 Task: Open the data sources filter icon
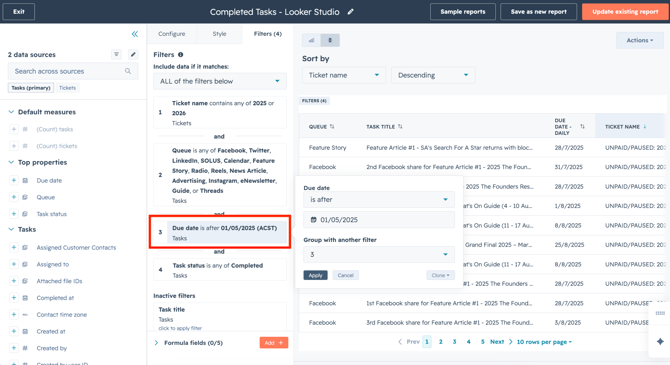pyautogui.click(x=116, y=54)
